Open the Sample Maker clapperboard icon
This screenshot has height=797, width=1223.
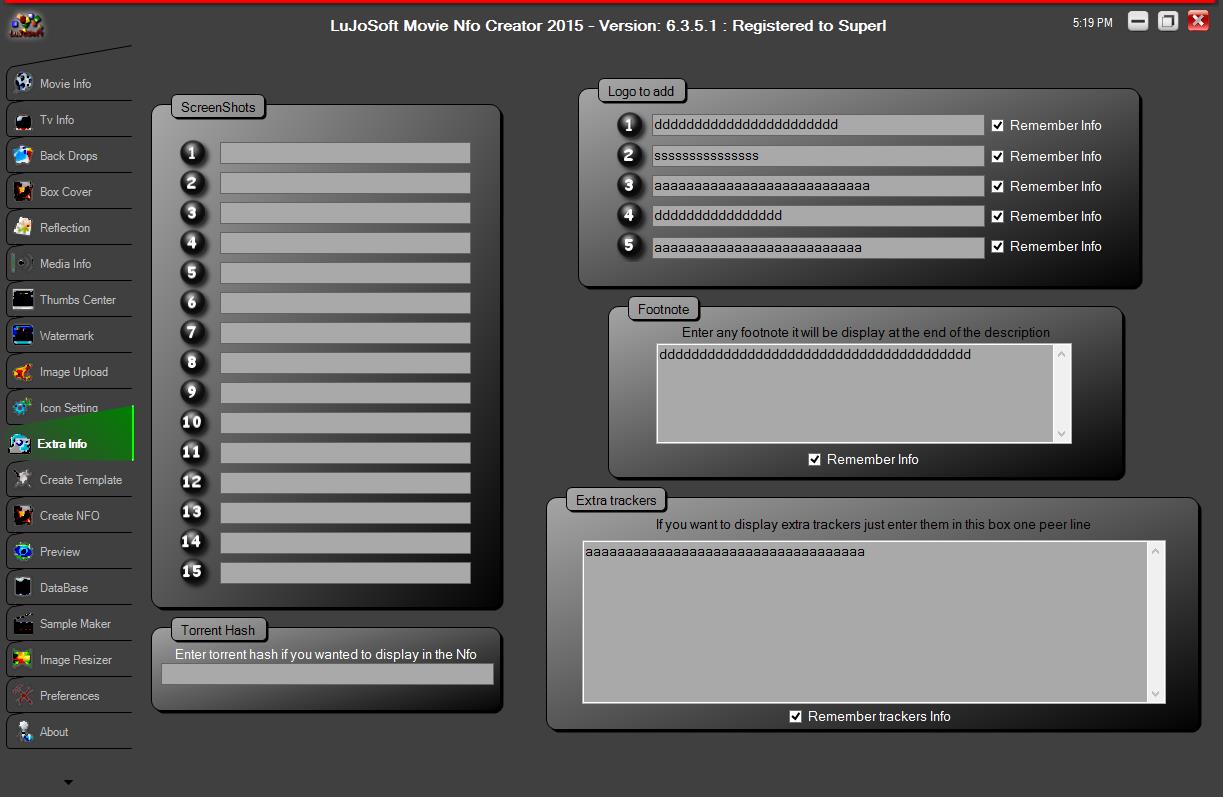click(x=23, y=623)
